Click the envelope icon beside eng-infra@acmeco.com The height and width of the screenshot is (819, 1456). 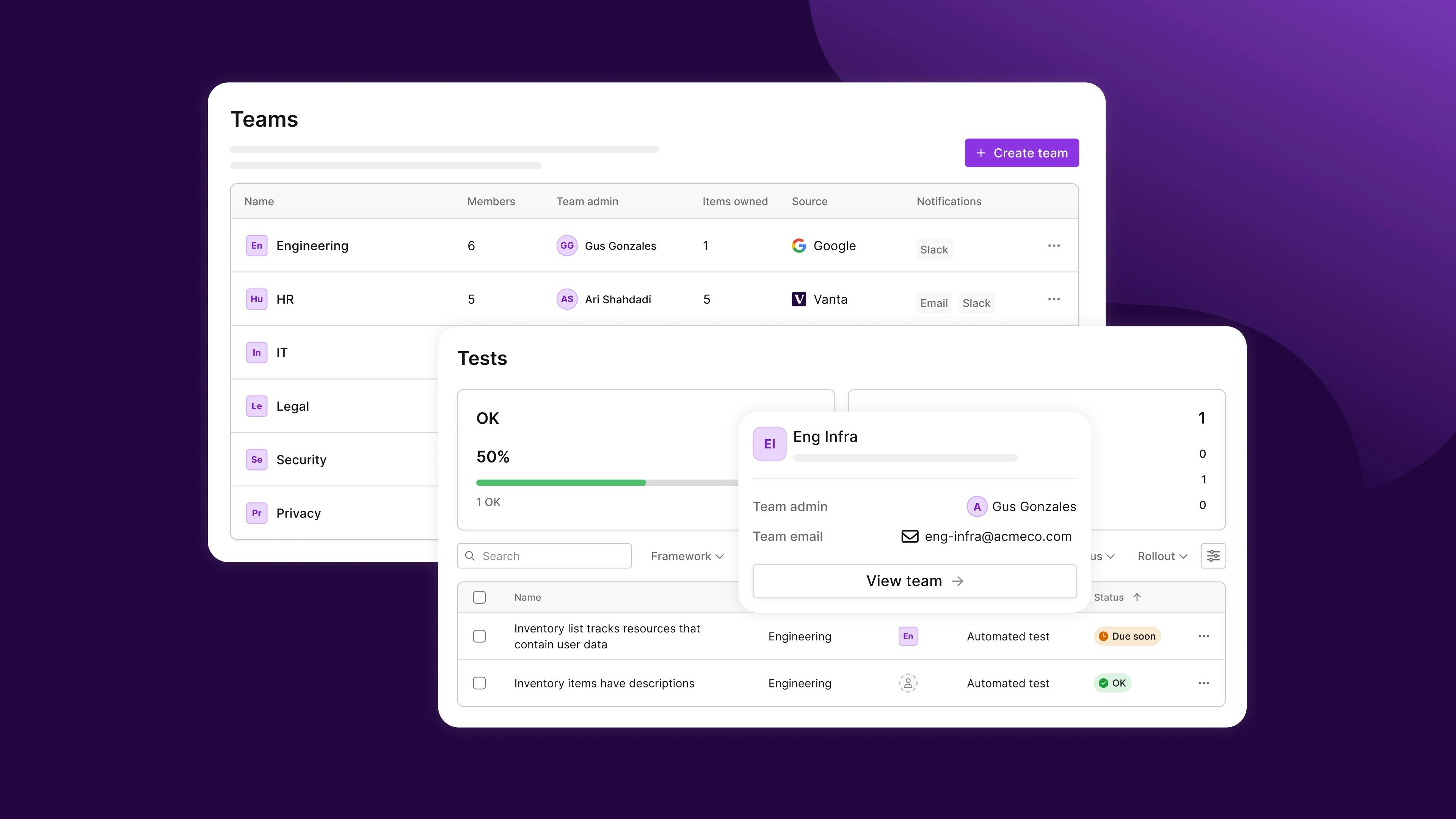coord(910,537)
